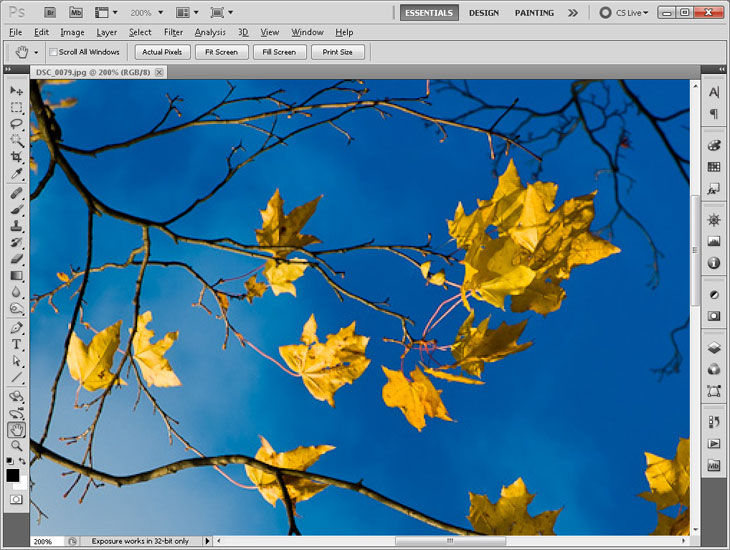This screenshot has height=550, width=730.
Task: Select the Brush tool
Action: (16, 210)
